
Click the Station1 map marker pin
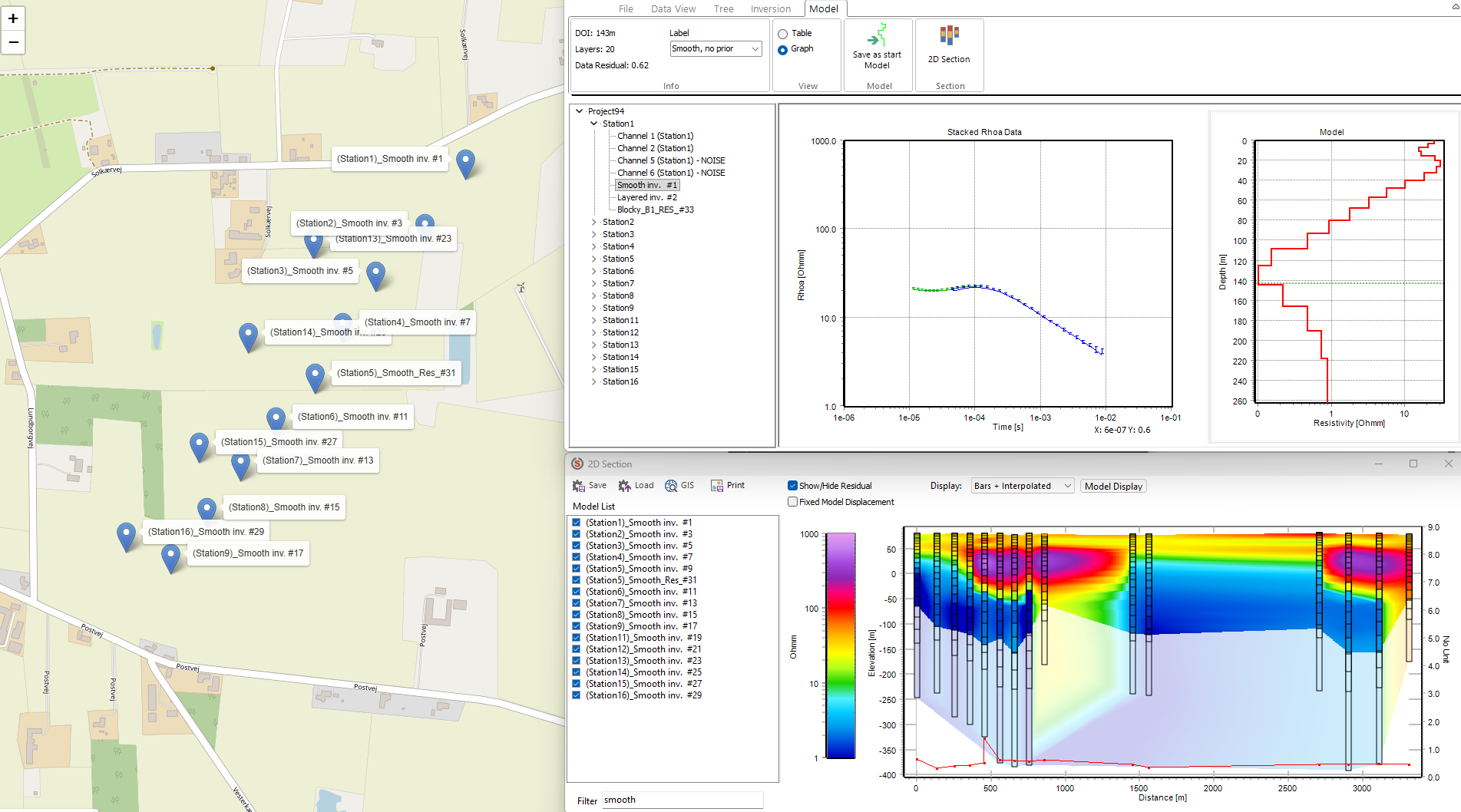465,164
